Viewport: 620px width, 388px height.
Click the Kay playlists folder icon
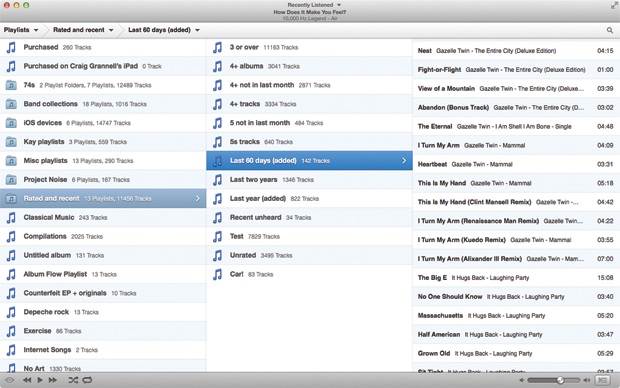click(11, 142)
